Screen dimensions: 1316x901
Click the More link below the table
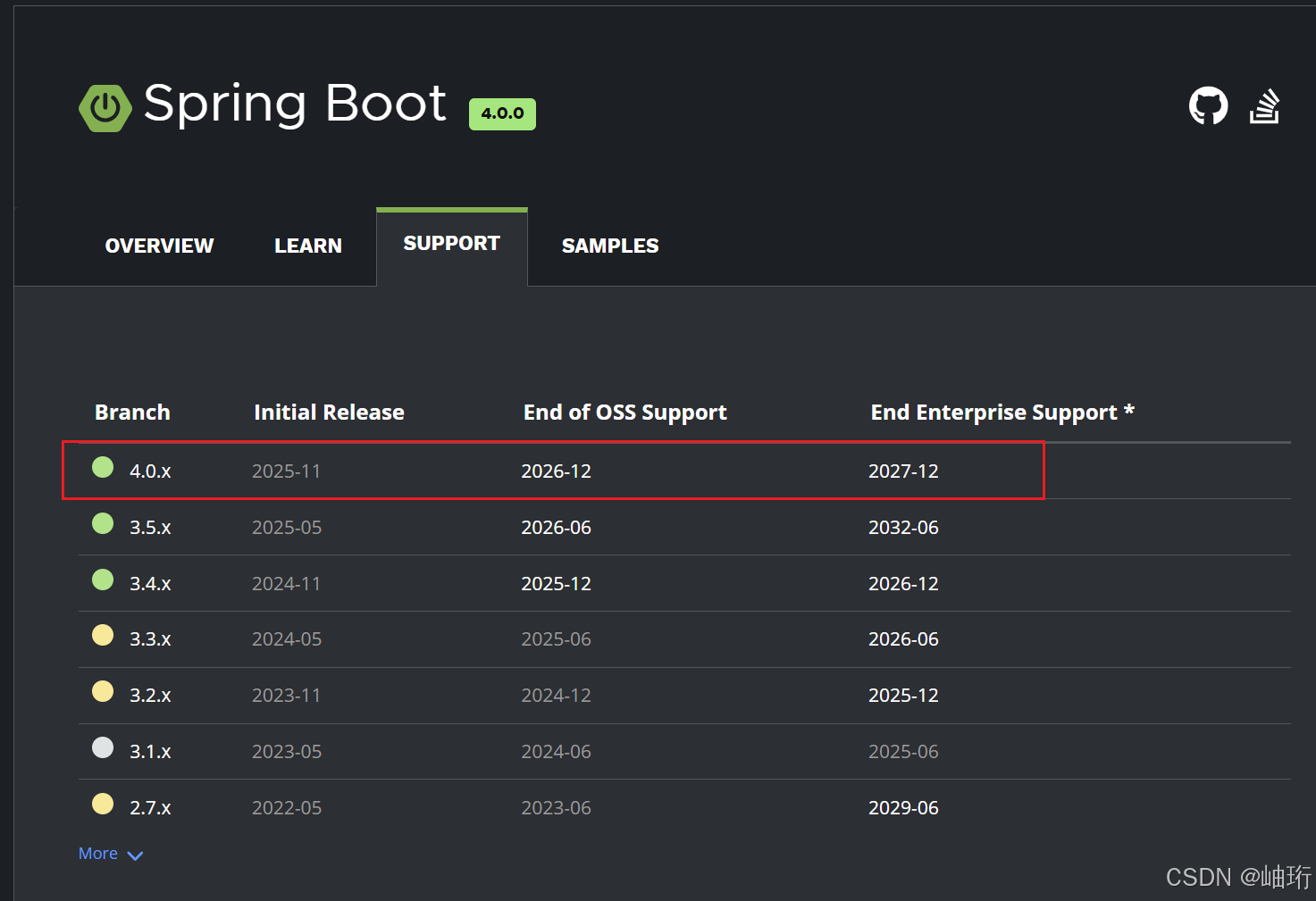(97, 853)
